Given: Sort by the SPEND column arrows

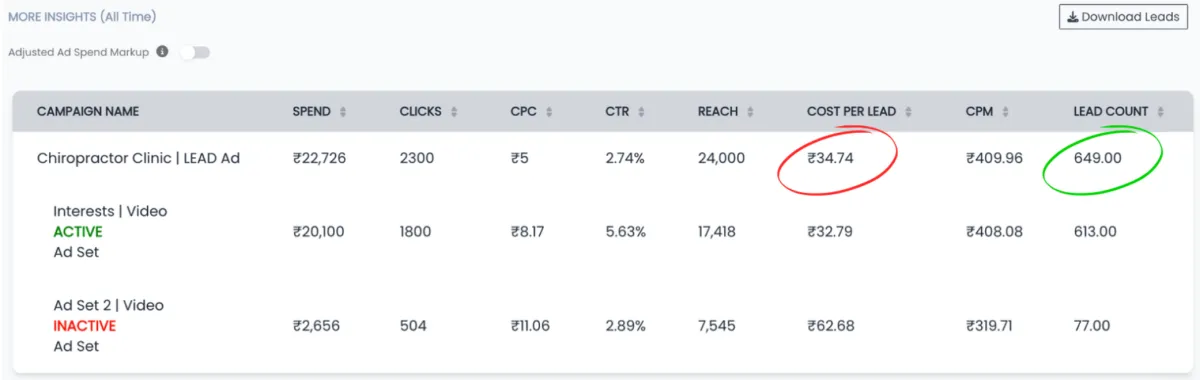Looking at the screenshot, I should pos(343,112).
